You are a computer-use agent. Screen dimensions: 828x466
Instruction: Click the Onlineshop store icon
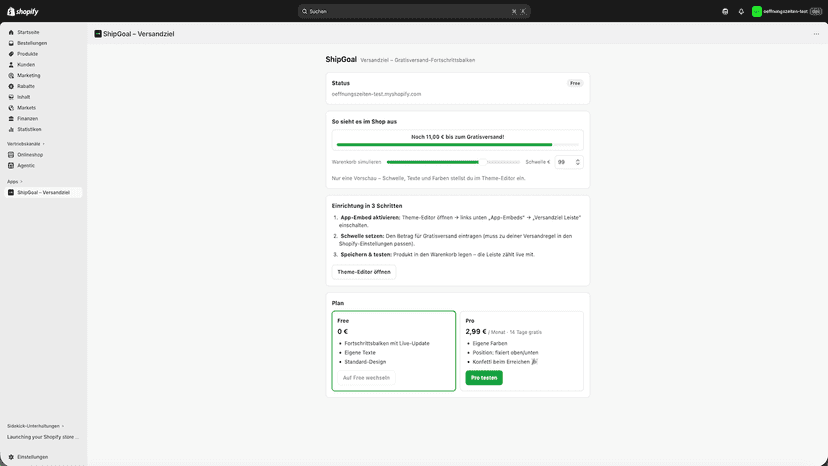[11, 155]
